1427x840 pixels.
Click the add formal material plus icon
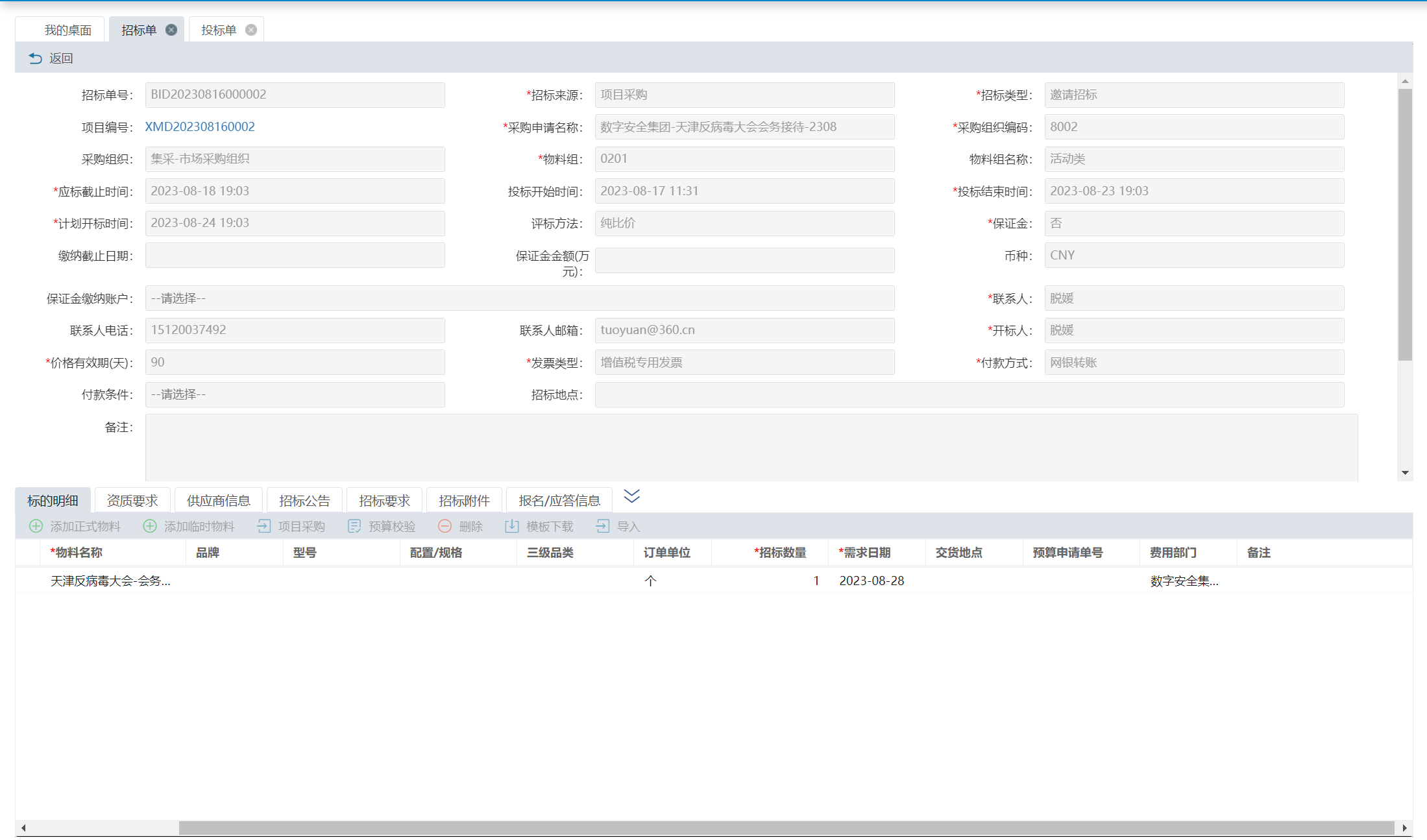coord(36,526)
